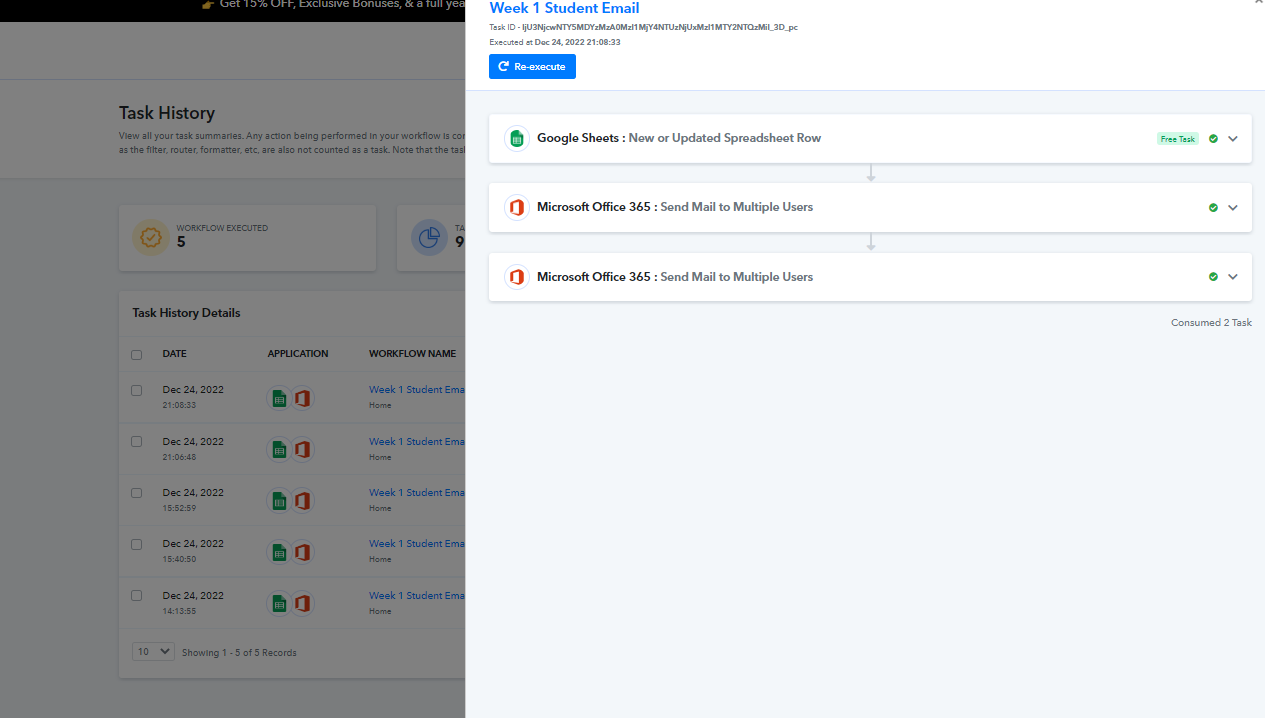Check the box for the 14:13:55 task
This screenshot has height=718, width=1265.
tap(137, 595)
